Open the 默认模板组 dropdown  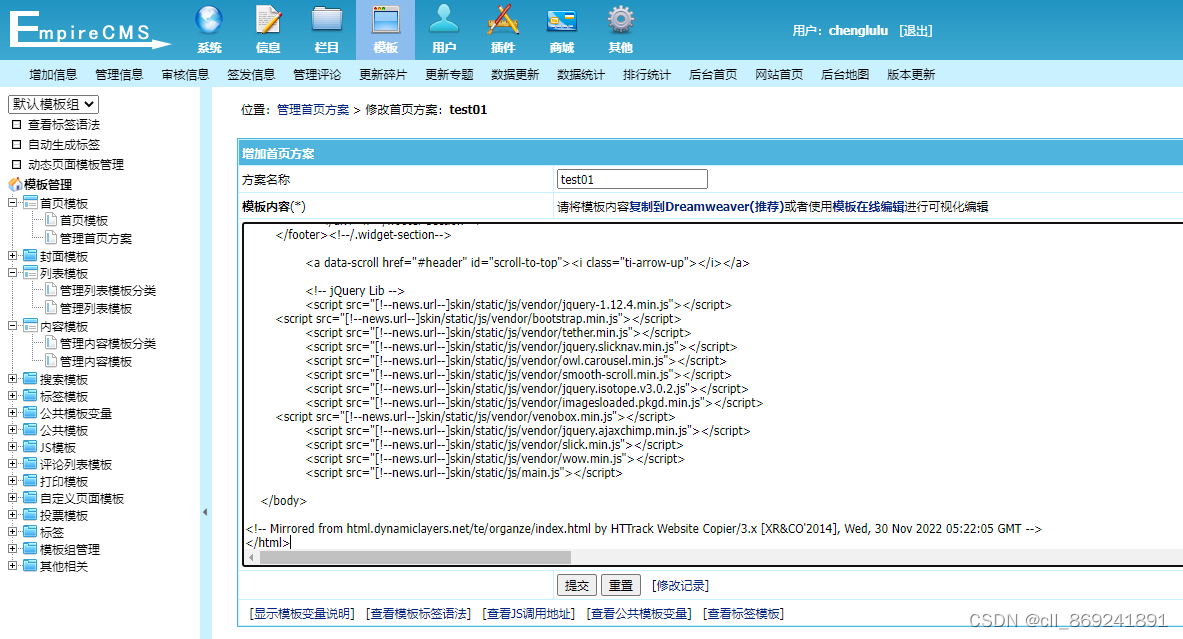tap(54, 104)
